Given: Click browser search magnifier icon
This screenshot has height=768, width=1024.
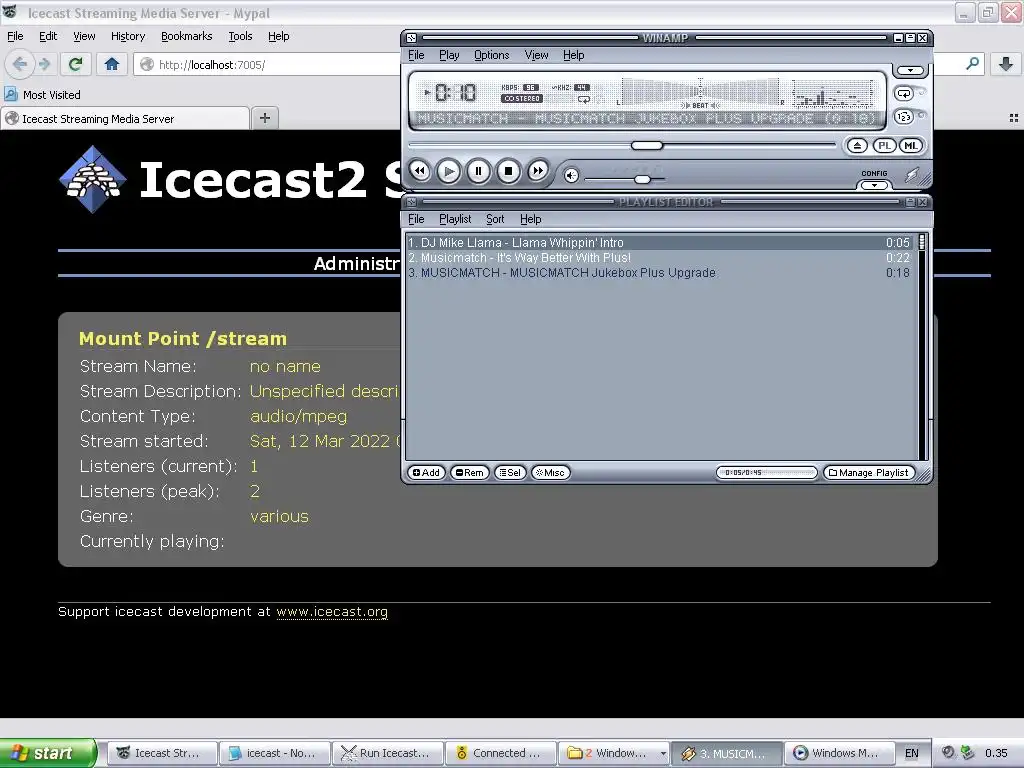Looking at the screenshot, I should pyautogui.click(x=972, y=64).
